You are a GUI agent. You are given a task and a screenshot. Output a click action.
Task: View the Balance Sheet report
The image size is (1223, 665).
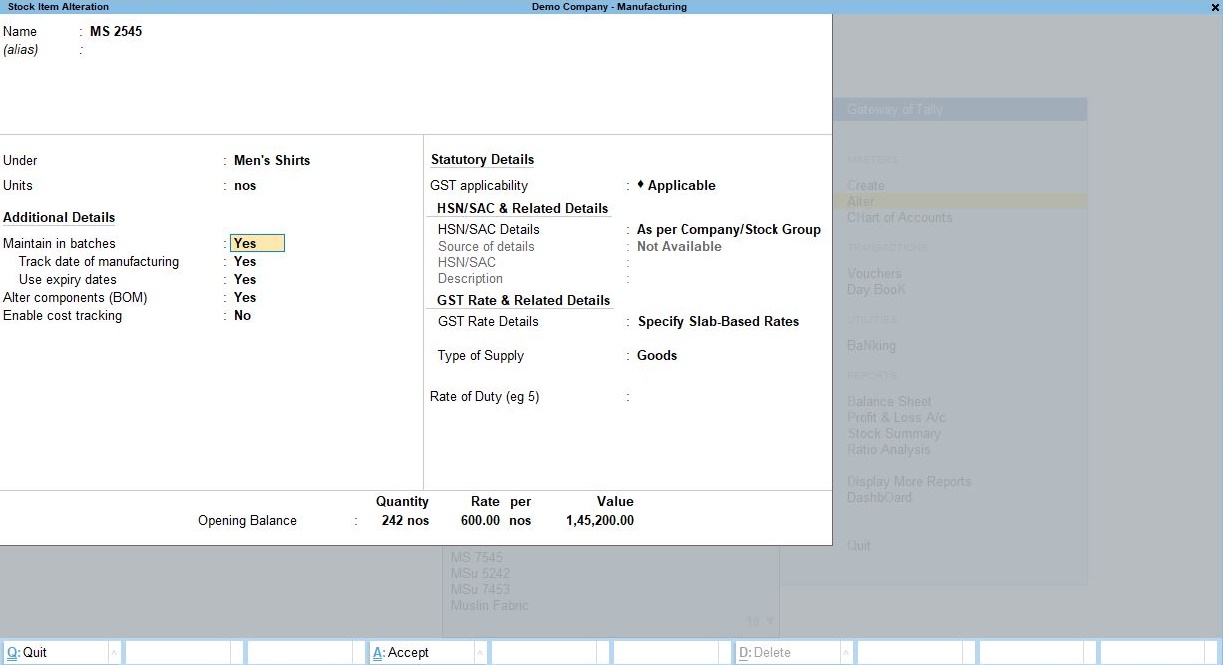click(889, 401)
